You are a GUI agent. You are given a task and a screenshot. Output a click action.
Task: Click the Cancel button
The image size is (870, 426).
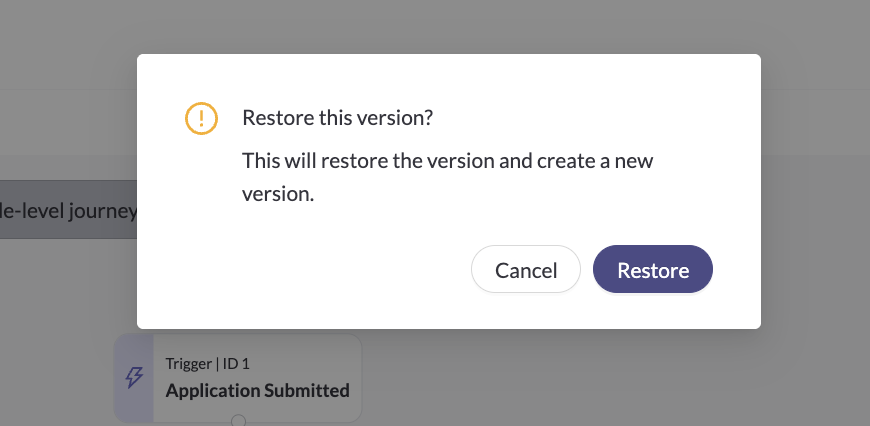(526, 270)
